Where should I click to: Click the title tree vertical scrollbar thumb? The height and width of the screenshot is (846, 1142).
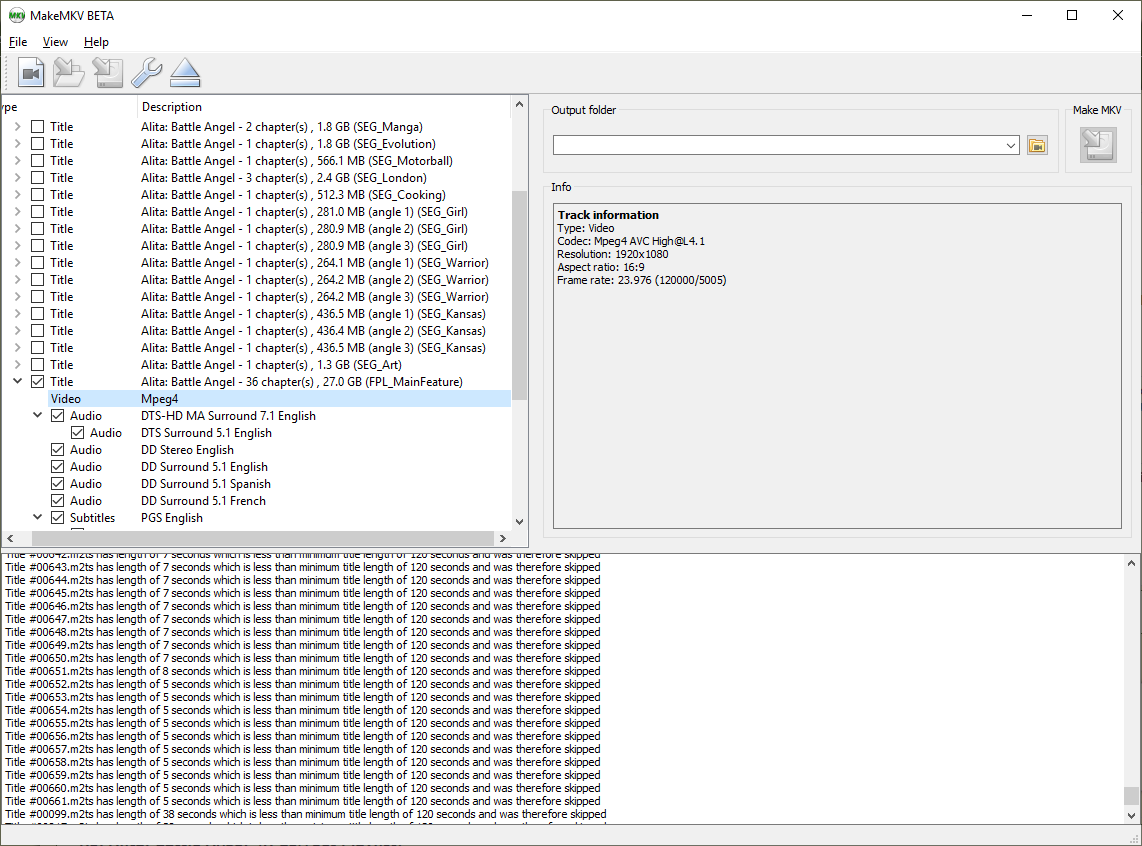[x=519, y=295]
